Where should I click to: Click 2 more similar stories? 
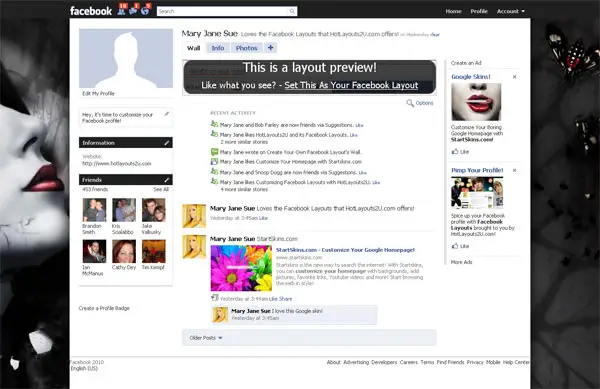coord(244,142)
